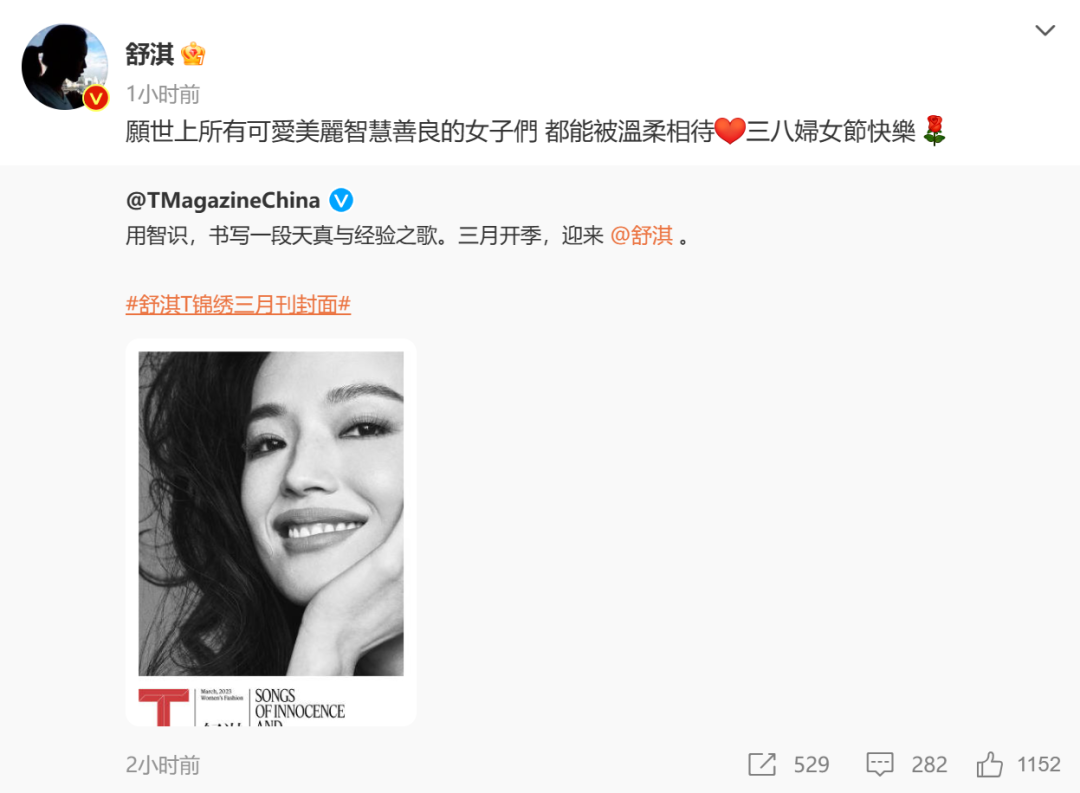This screenshot has height=793, width=1080.
Task: Click the 1小时前 post timestamp
Action: (x=163, y=94)
